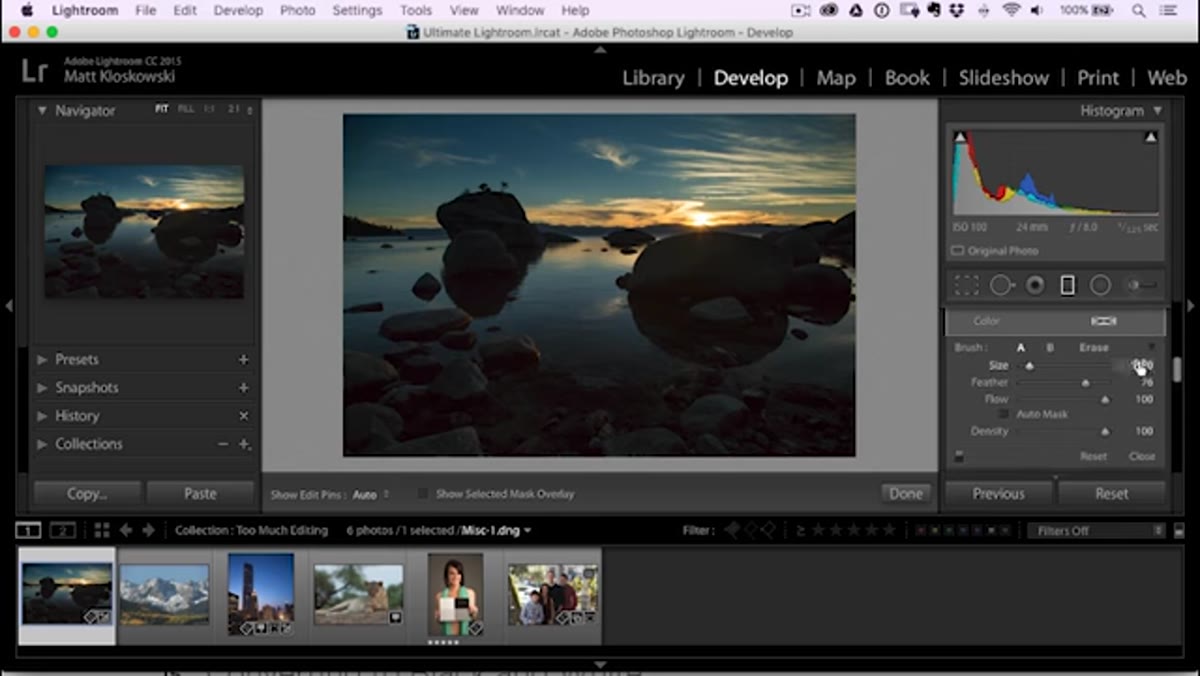This screenshot has width=1200, height=676.
Task: Expand the Presets panel
Action: 43,360
